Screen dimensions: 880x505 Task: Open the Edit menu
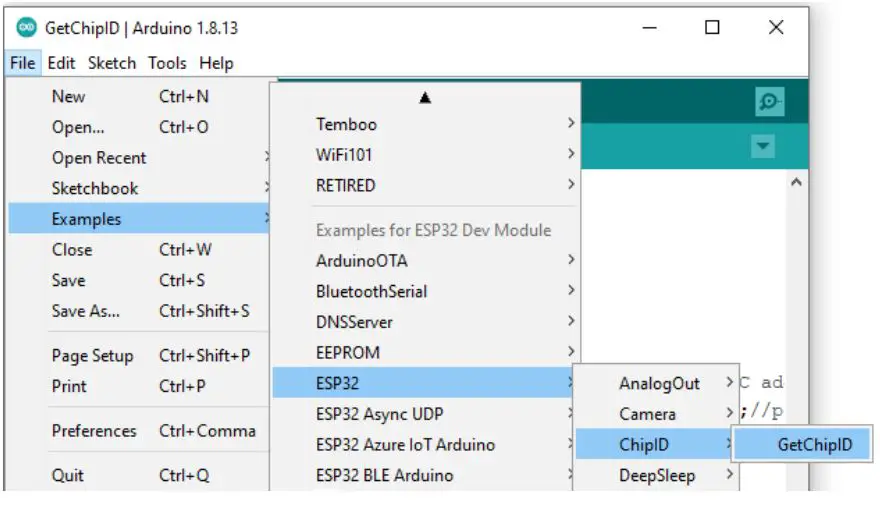(61, 63)
